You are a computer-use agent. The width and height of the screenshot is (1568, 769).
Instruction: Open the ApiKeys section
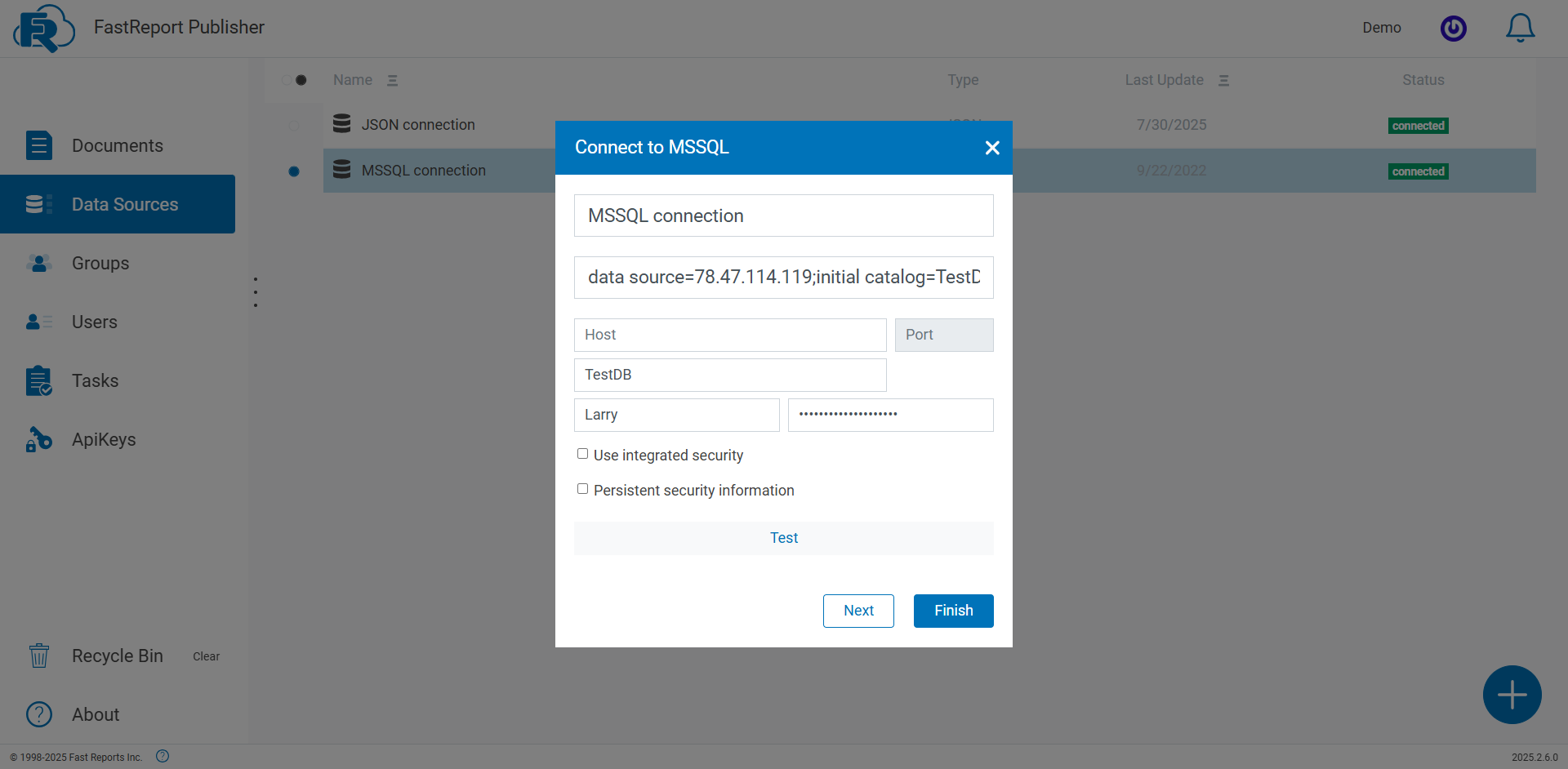pyautogui.click(x=118, y=439)
